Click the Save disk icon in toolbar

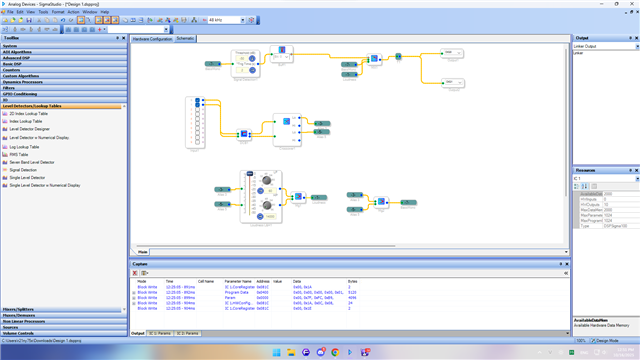point(29,20)
